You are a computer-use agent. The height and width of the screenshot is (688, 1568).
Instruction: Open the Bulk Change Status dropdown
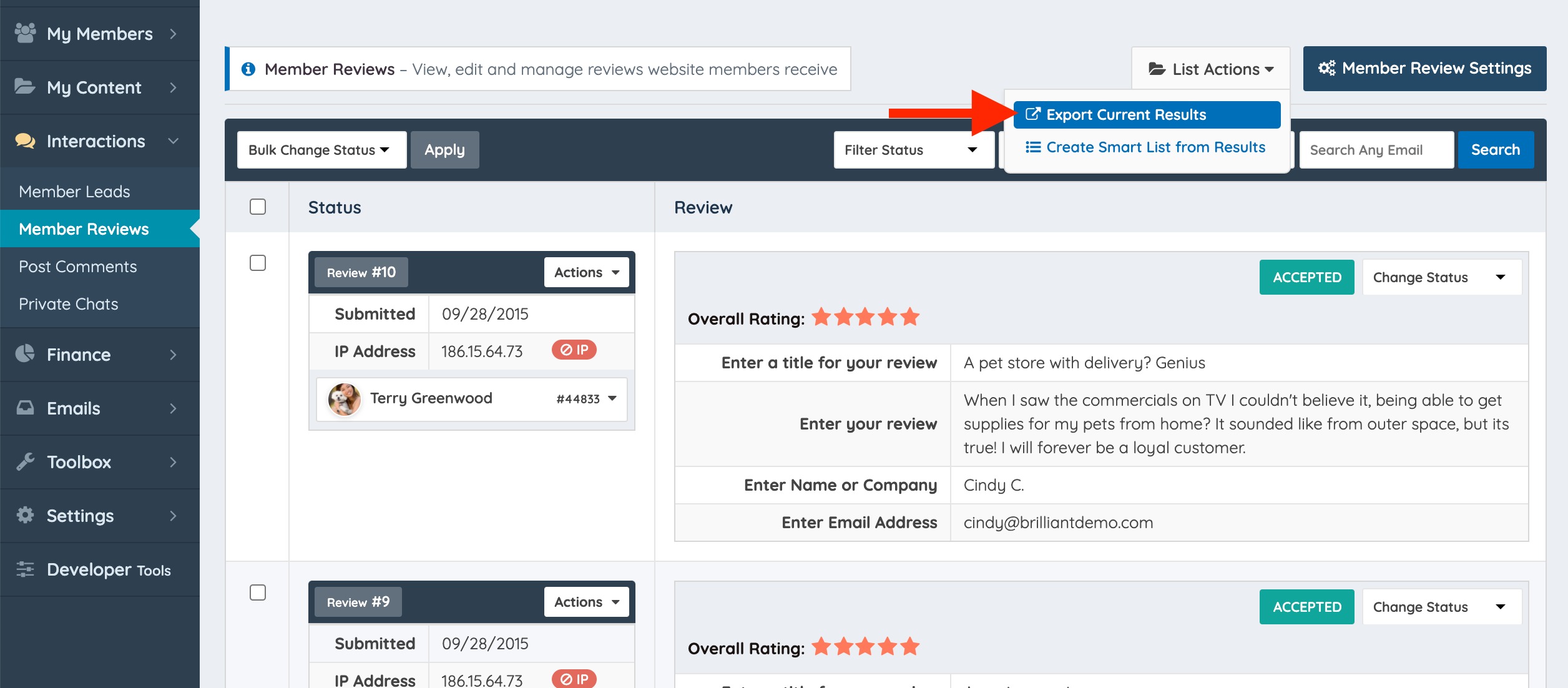321,150
